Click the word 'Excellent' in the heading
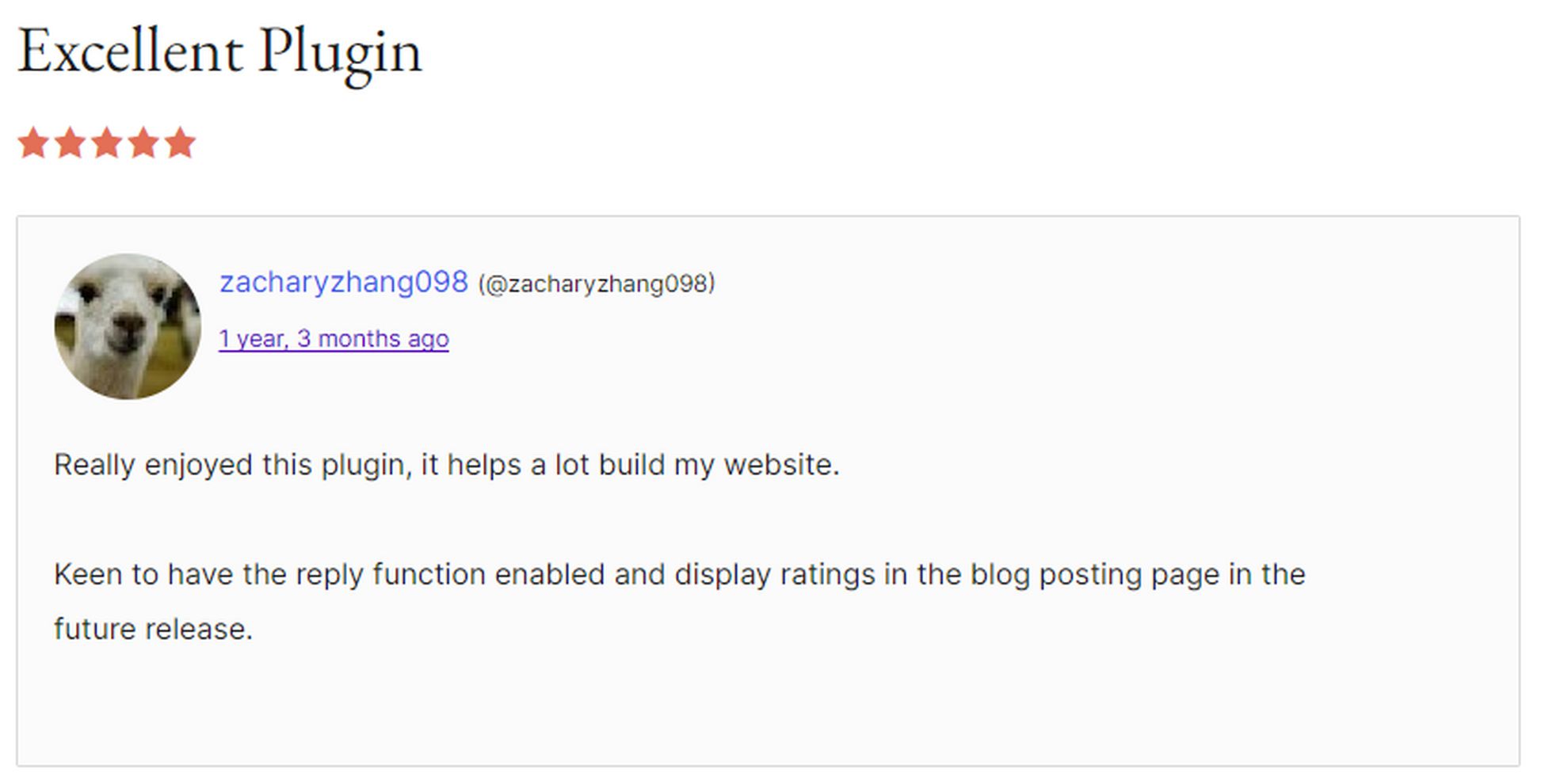1545x784 pixels. (x=130, y=51)
